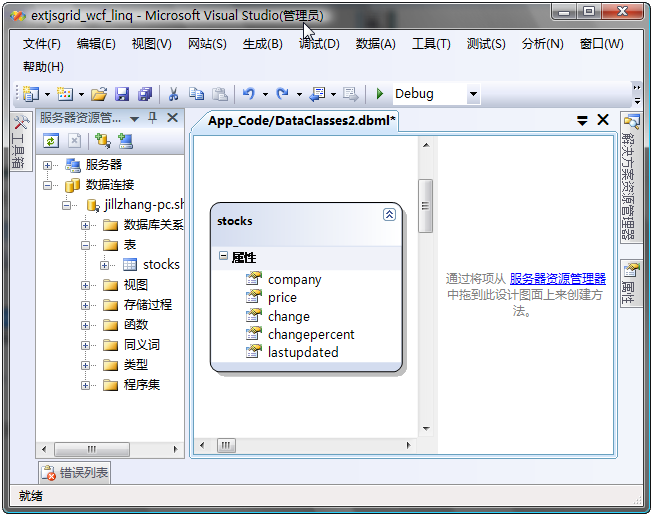
Task: Expand the stocks table tree node
Action: [x=105, y=265]
